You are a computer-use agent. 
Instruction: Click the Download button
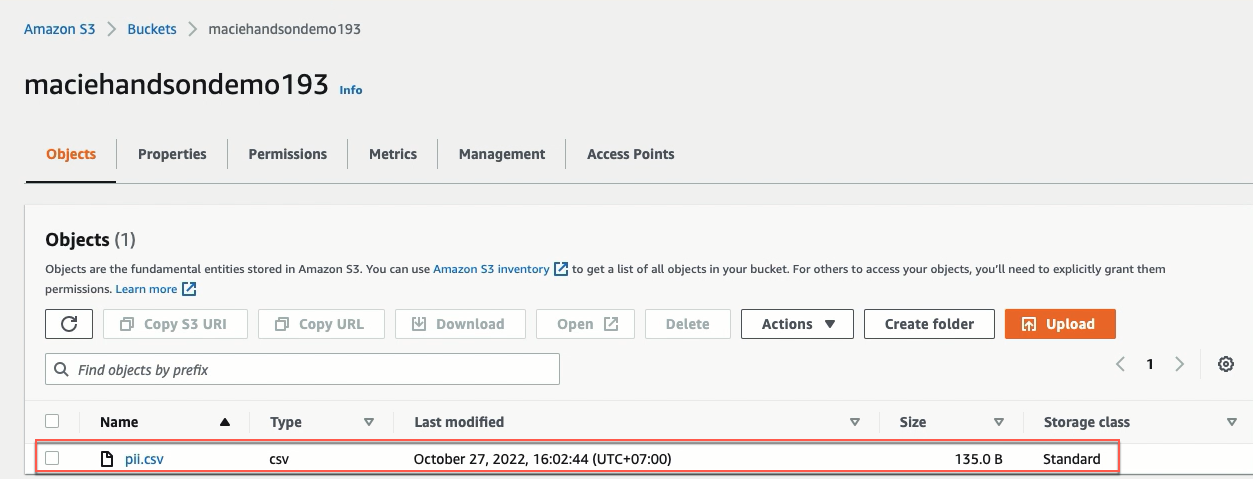coord(460,324)
